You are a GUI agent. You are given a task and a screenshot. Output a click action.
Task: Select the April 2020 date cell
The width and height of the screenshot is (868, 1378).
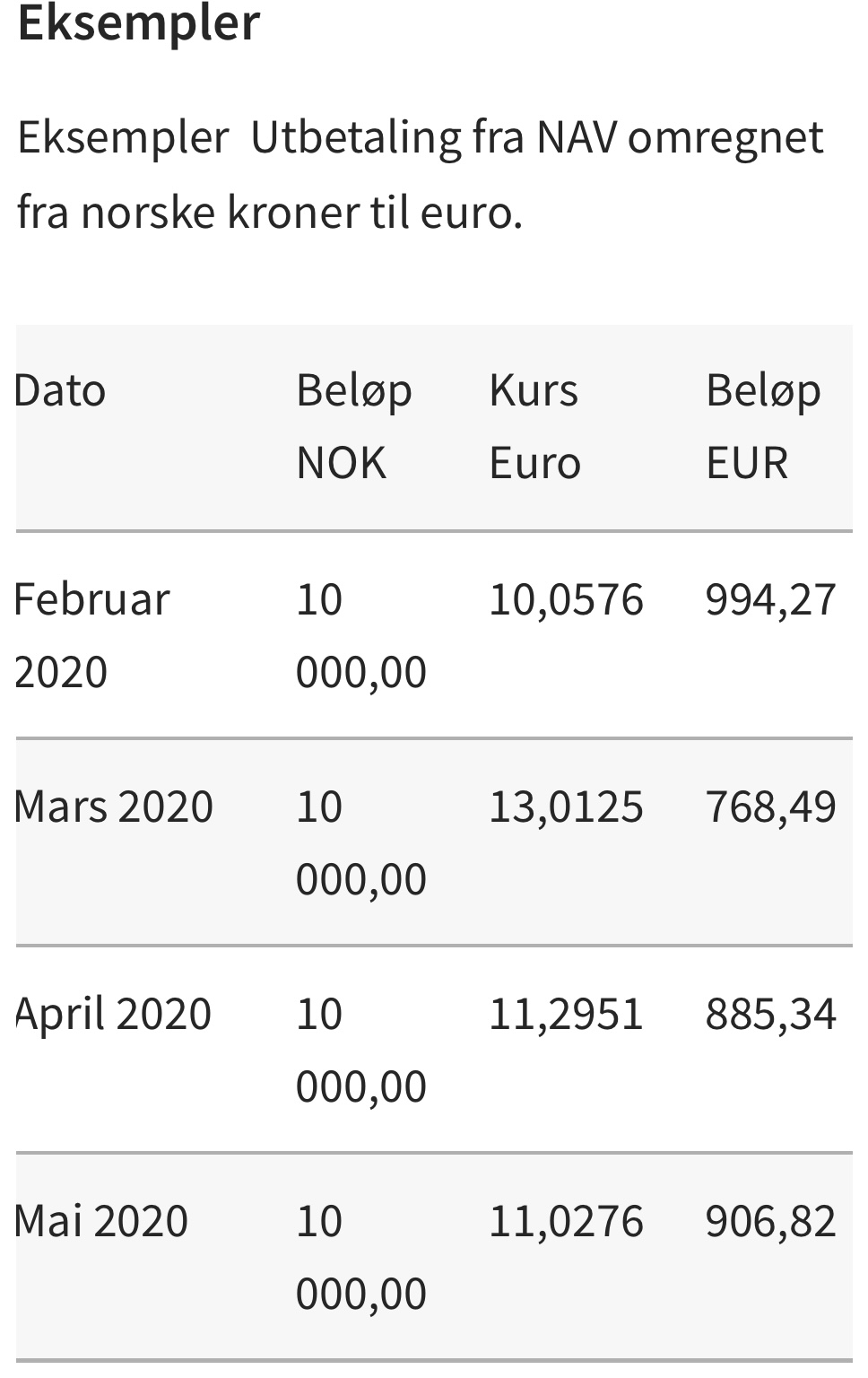113,1014
